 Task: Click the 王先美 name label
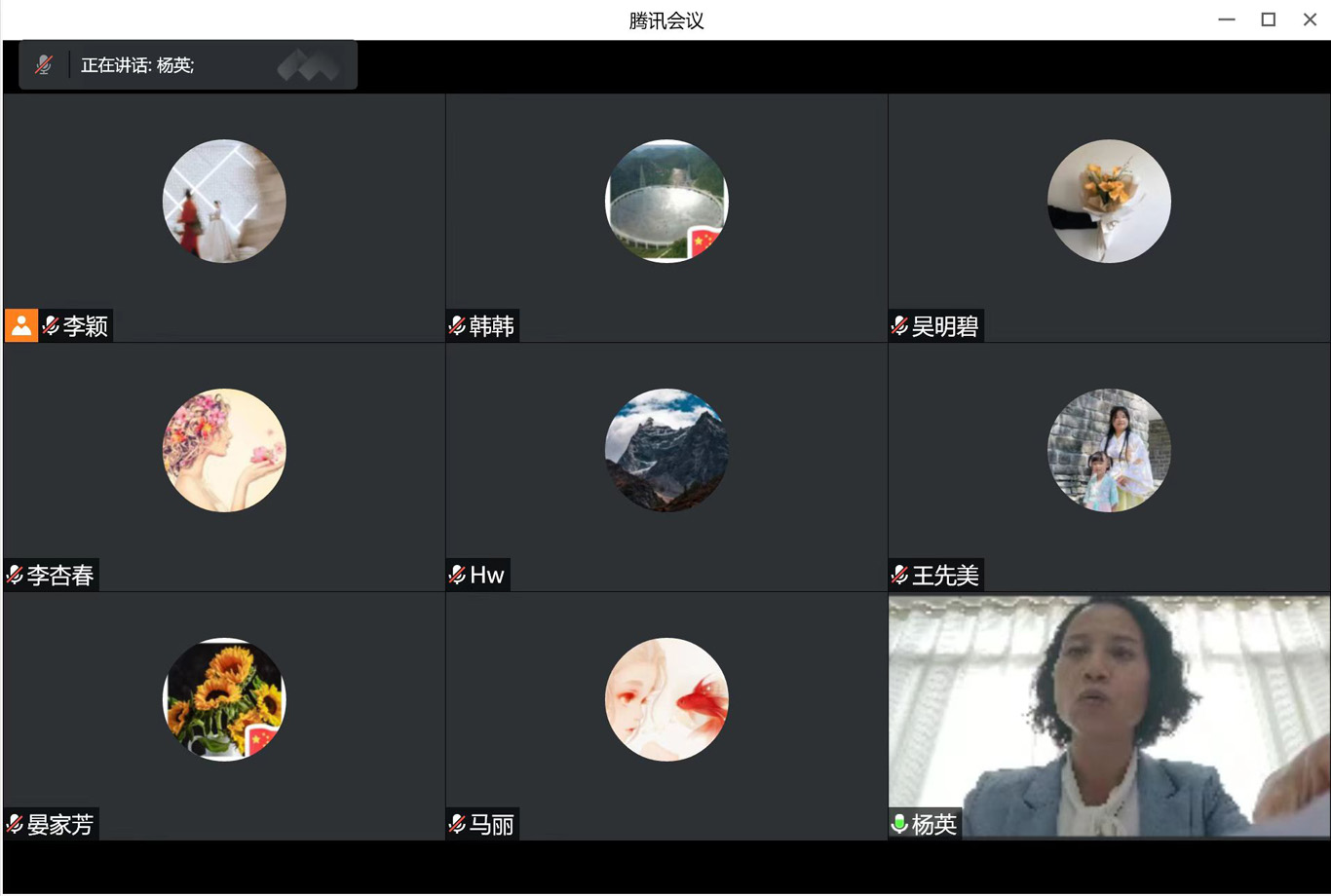coord(944,575)
